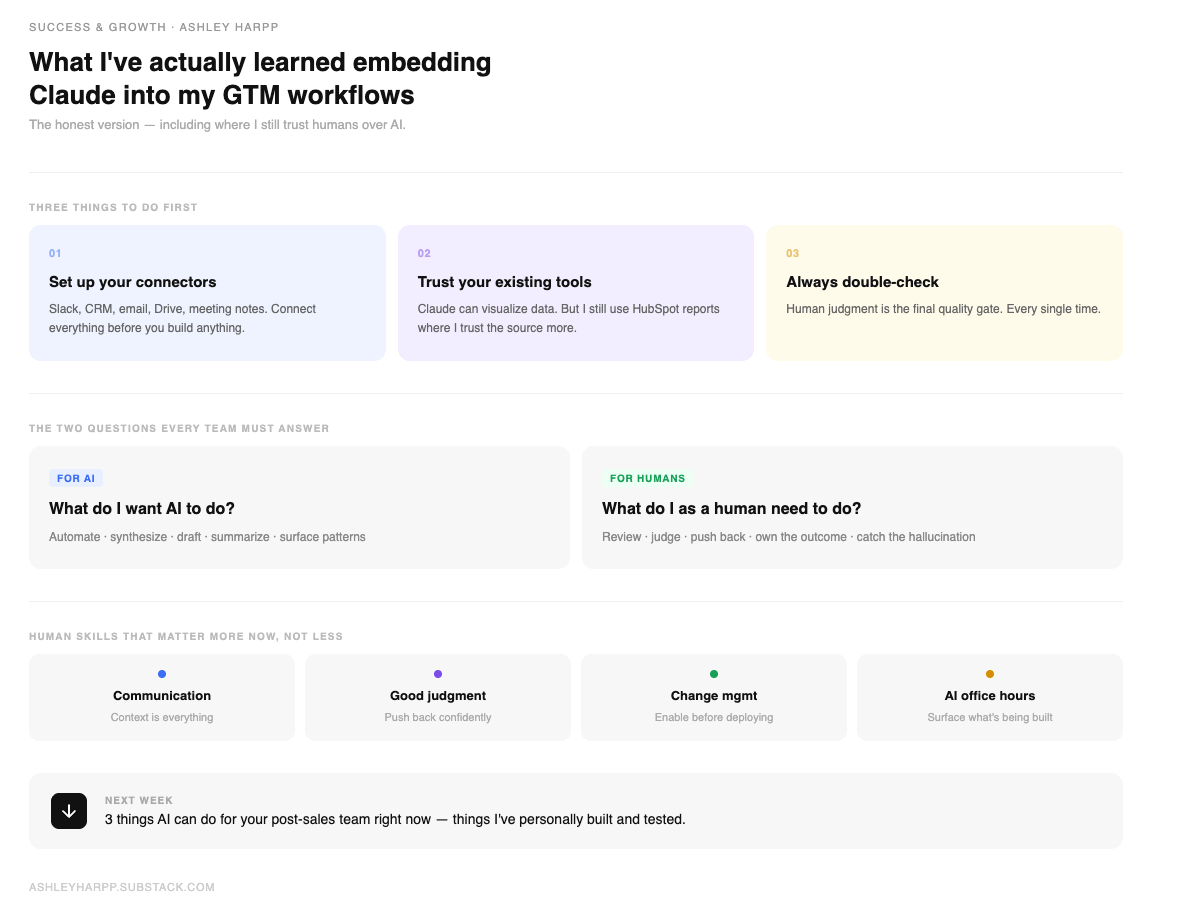This screenshot has height=918, width=1185.
Task: Click the purple dot above Good judgment
Action: coord(438,674)
